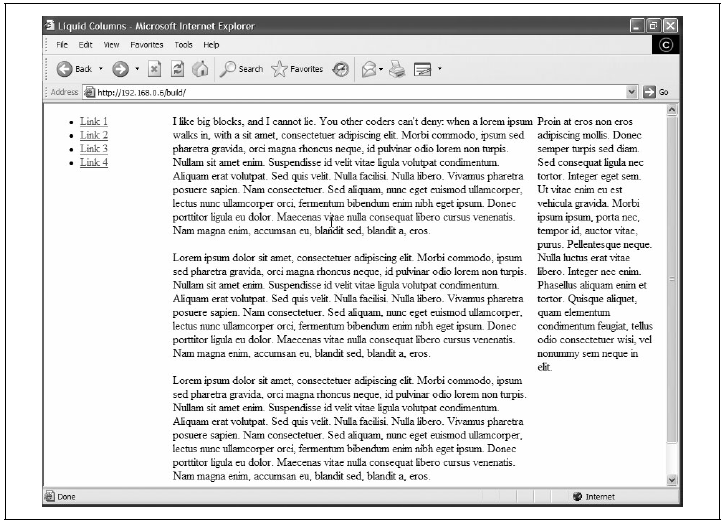Open the Help menu
Viewport: 727px width, 525px height.
(211, 45)
